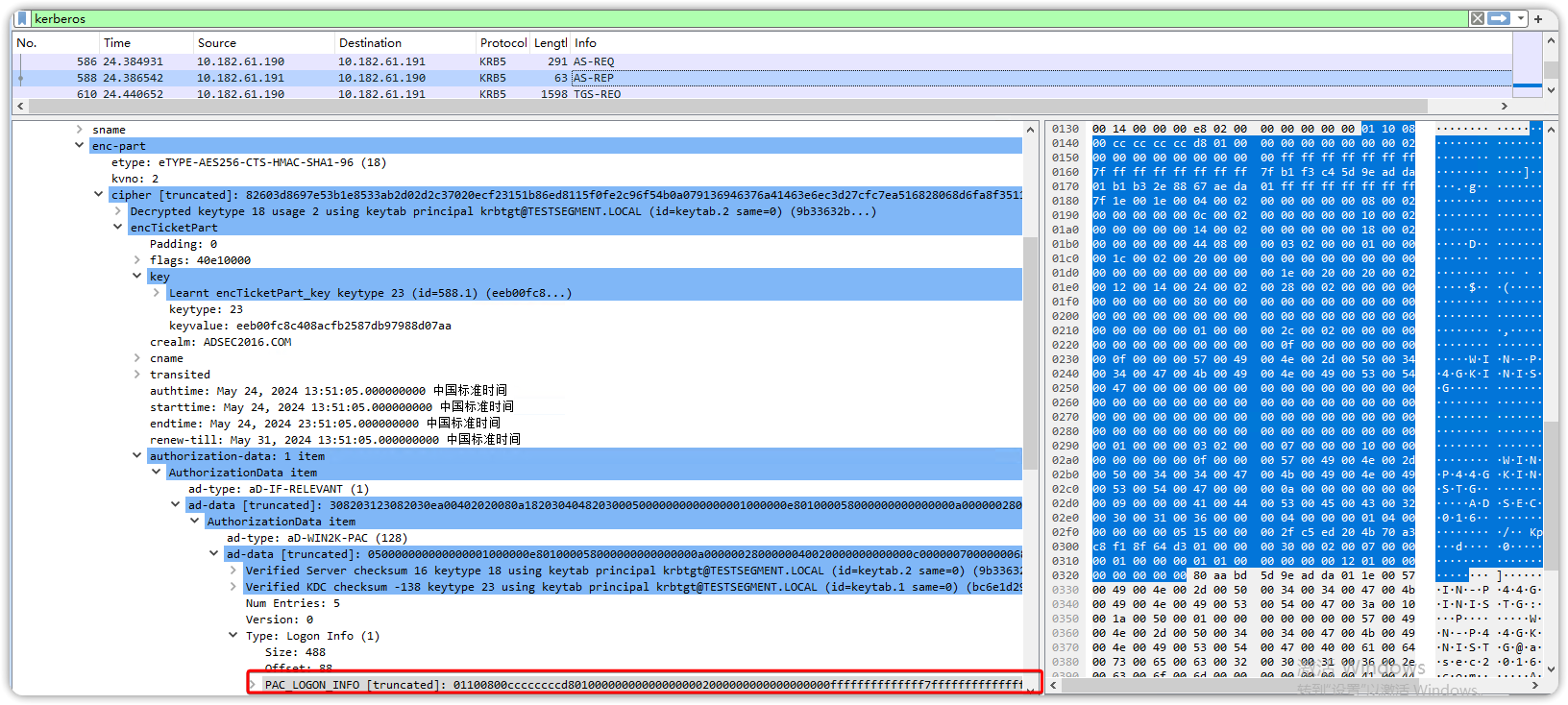Expand the flags: 40e10000 field

point(136,260)
